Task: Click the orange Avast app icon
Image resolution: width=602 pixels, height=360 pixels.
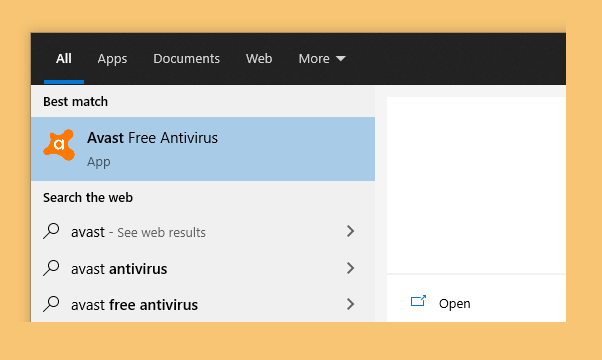Action: point(59,145)
